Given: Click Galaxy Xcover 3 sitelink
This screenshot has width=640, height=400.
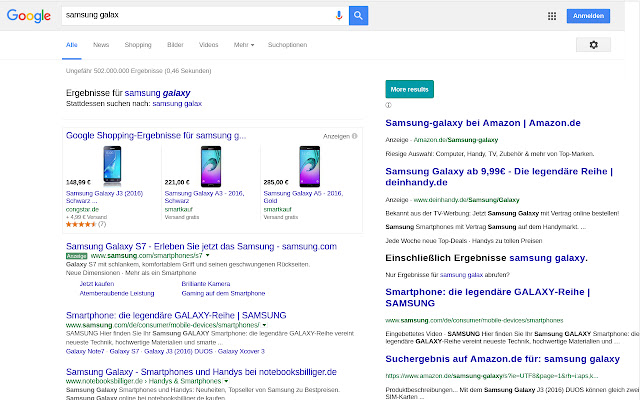Looking at the screenshot, I should (x=241, y=351).
